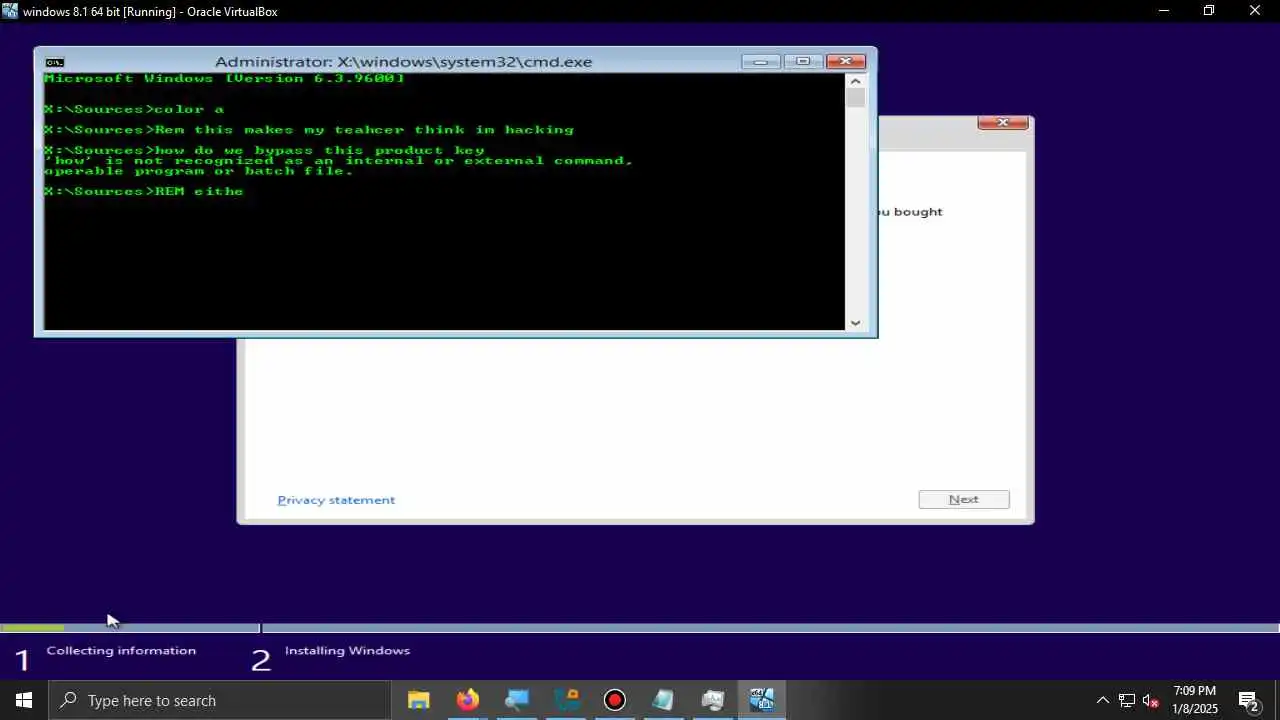Click the 'Installing Windows' step label
The width and height of the screenshot is (1280, 720).
(x=347, y=651)
